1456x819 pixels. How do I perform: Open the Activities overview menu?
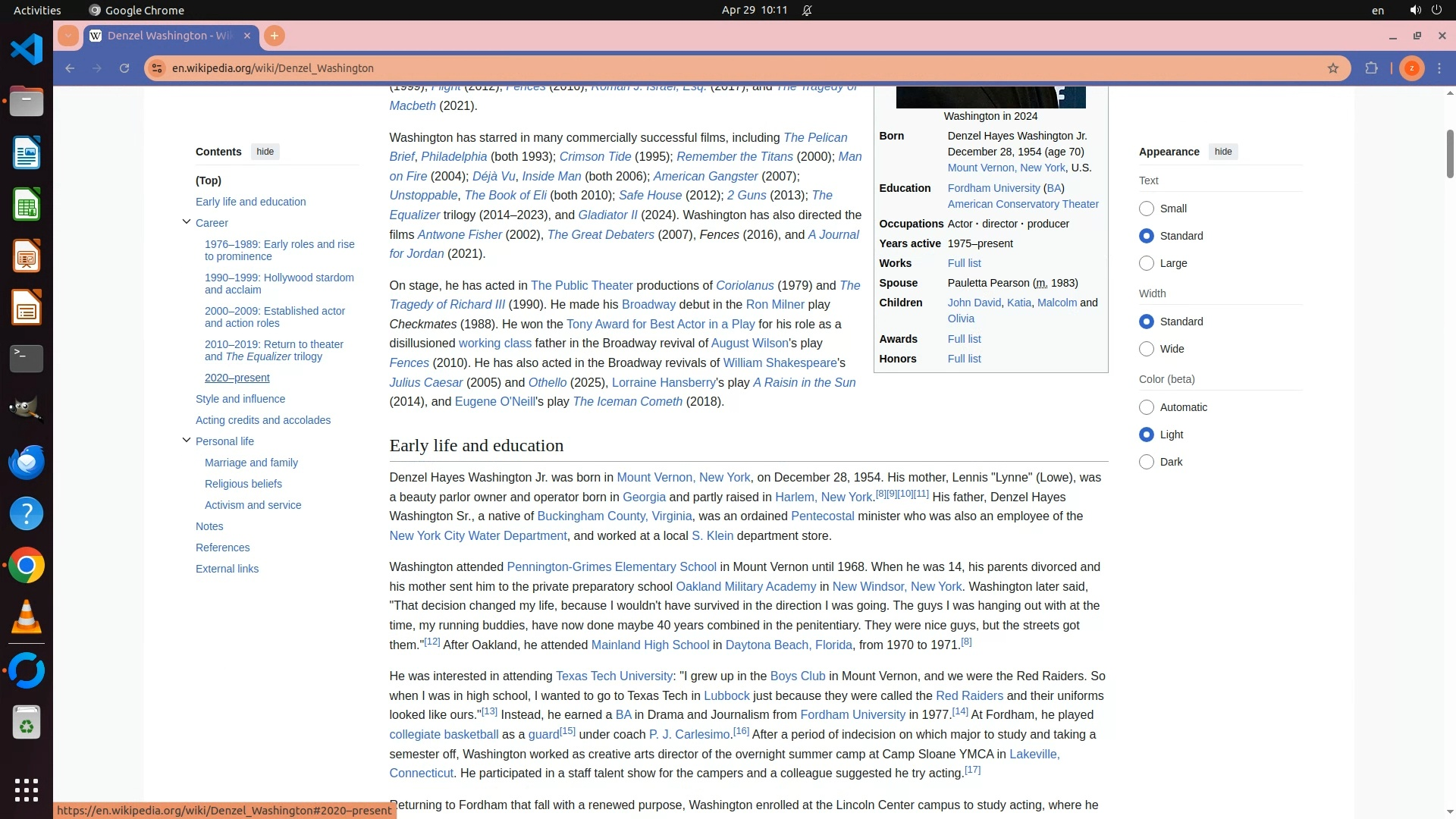click(x=37, y=10)
